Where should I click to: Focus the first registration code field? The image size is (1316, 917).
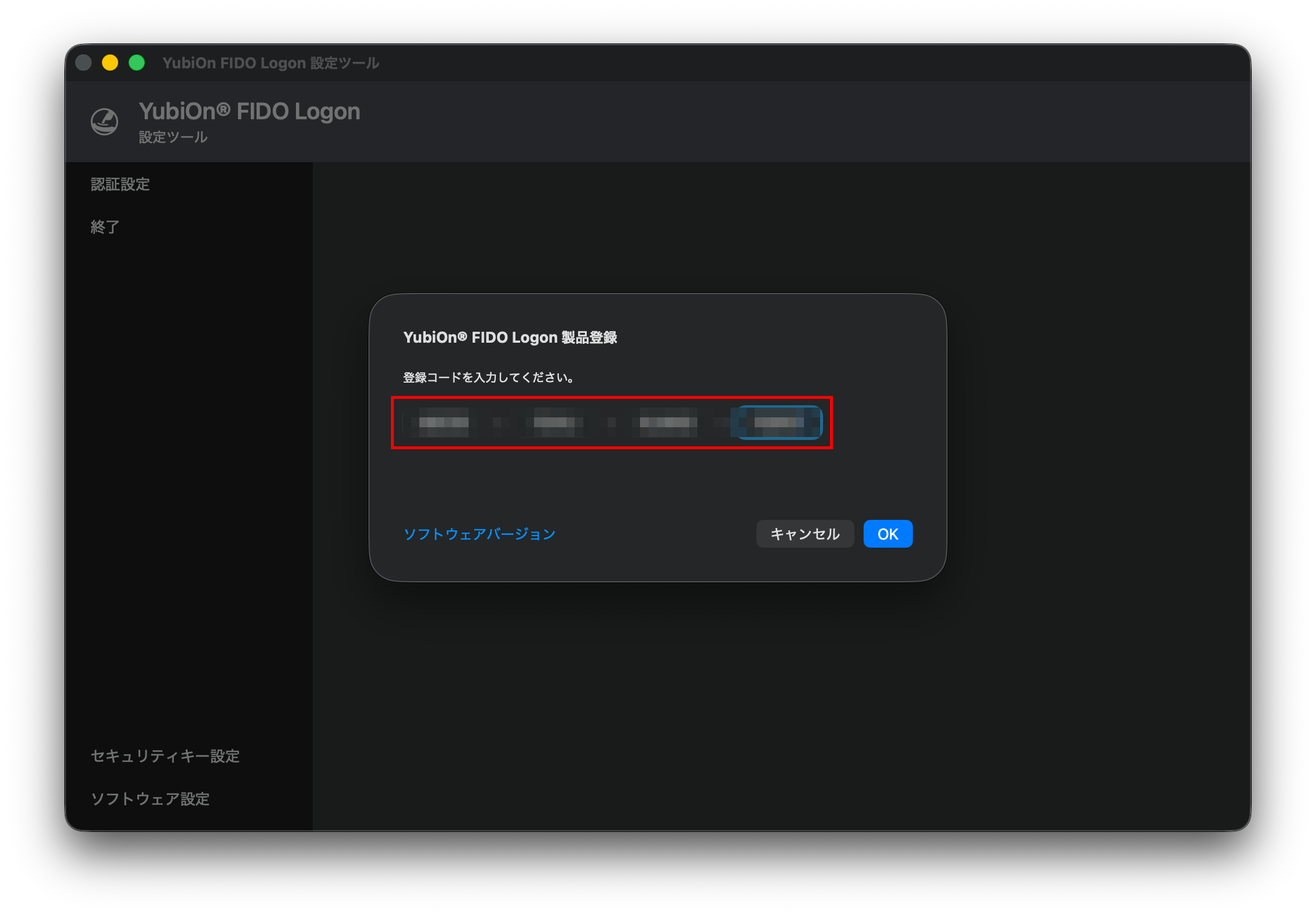point(444,423)
